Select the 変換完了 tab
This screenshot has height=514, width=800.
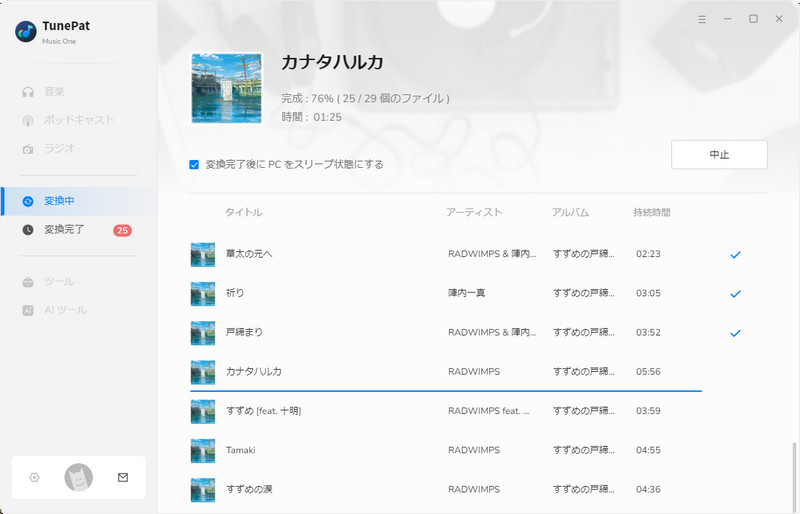(x=79, y=230)
